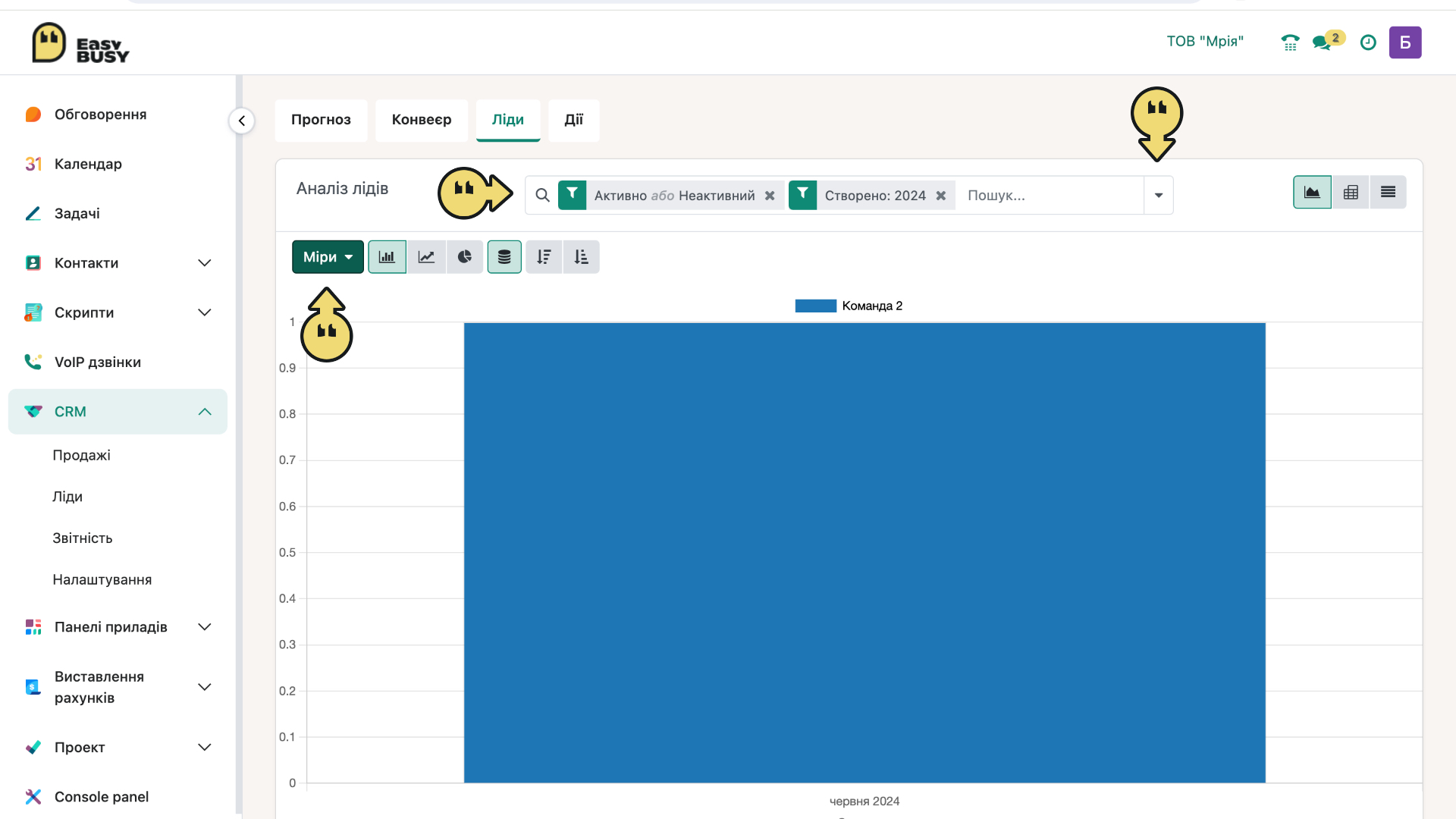The height and width of the screenshot is (819, 1456).
Task: Open the Конвеєр tab
Action: pos(422,120)
